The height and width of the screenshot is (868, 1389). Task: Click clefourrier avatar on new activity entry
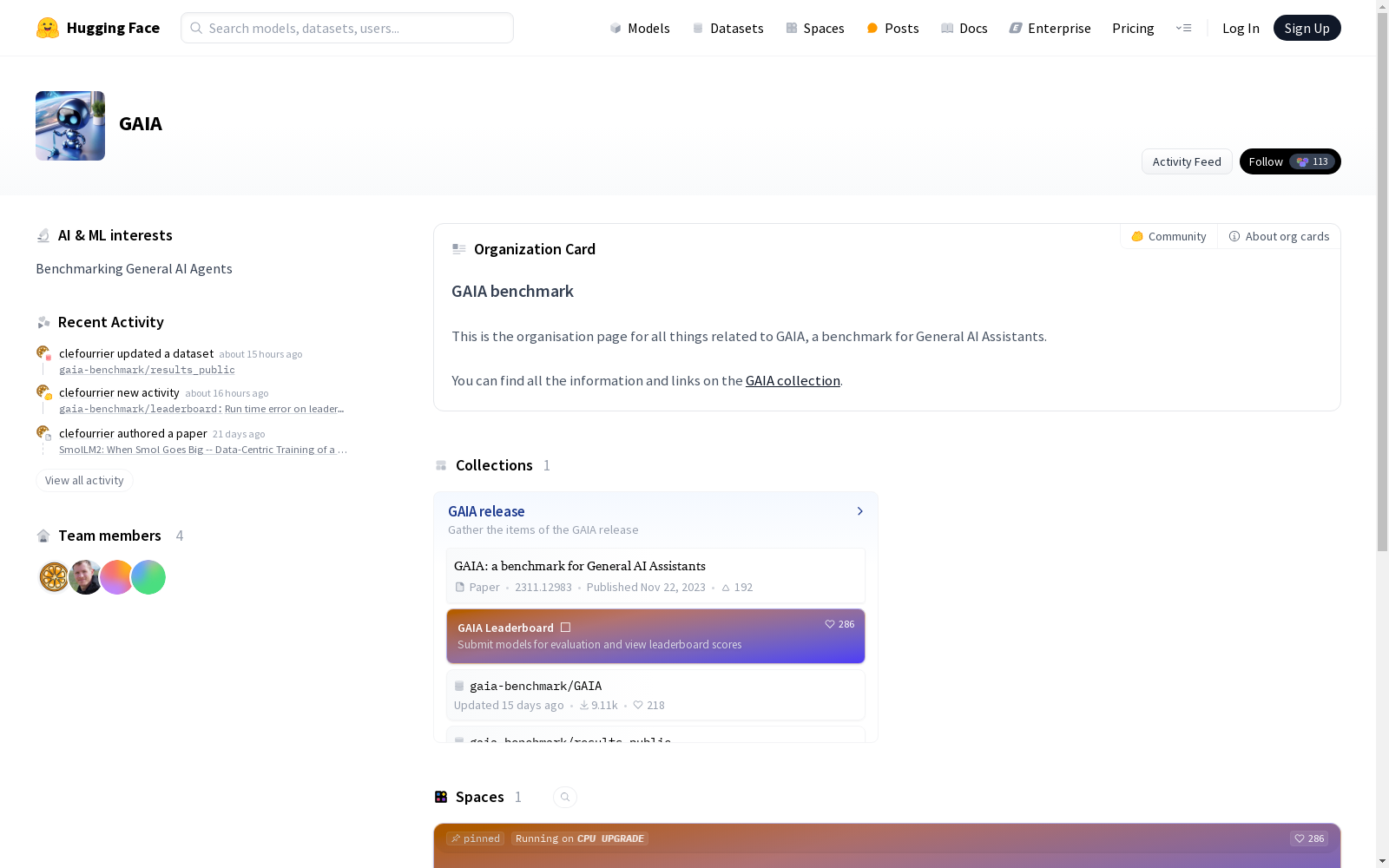[x=43, y=392]
